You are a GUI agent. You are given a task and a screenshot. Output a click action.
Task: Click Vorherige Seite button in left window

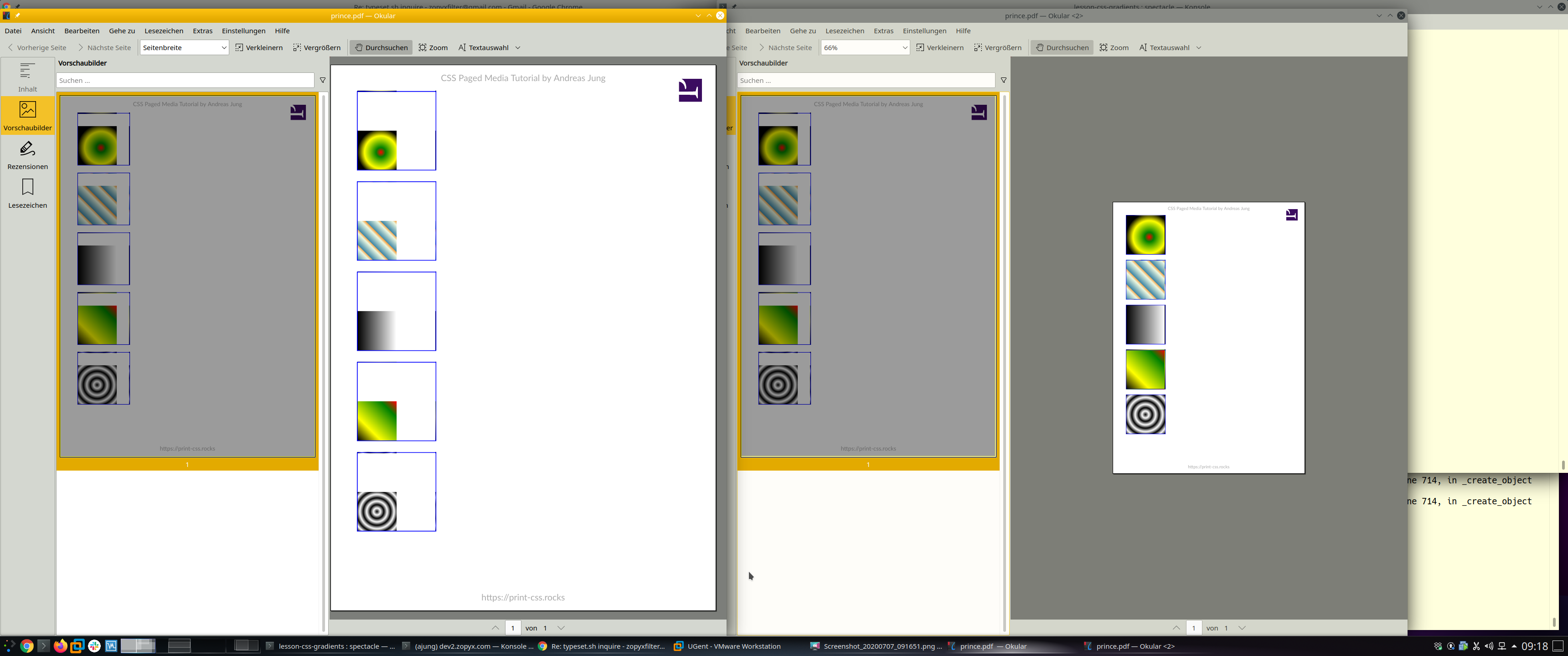pyautogui.click(x=36, y=47)
